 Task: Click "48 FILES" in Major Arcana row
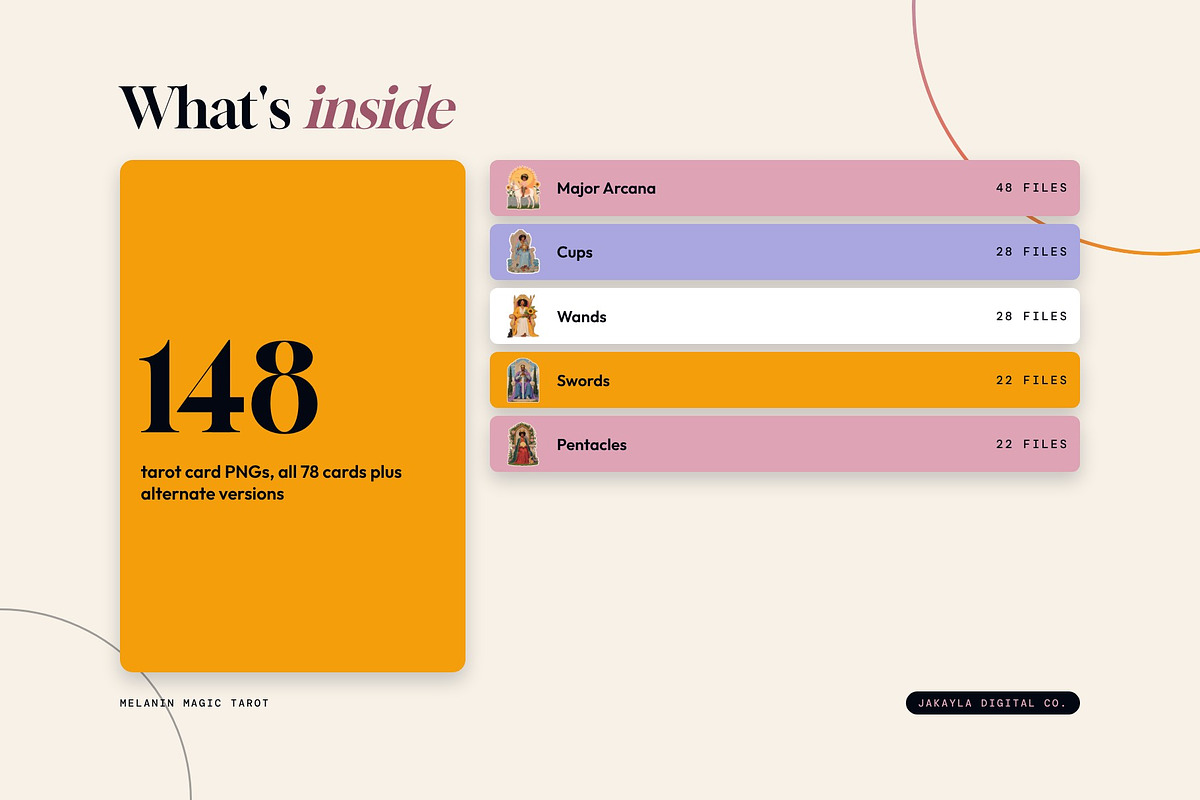[1032, 188]
